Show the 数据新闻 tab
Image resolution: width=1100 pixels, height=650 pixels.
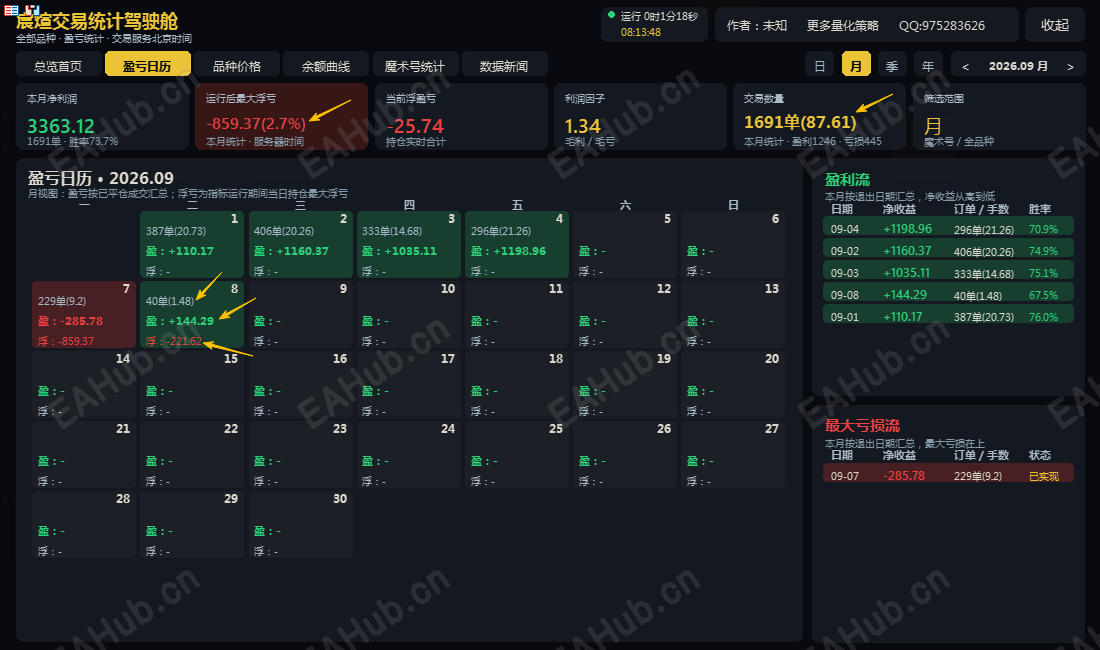(504, 66)
